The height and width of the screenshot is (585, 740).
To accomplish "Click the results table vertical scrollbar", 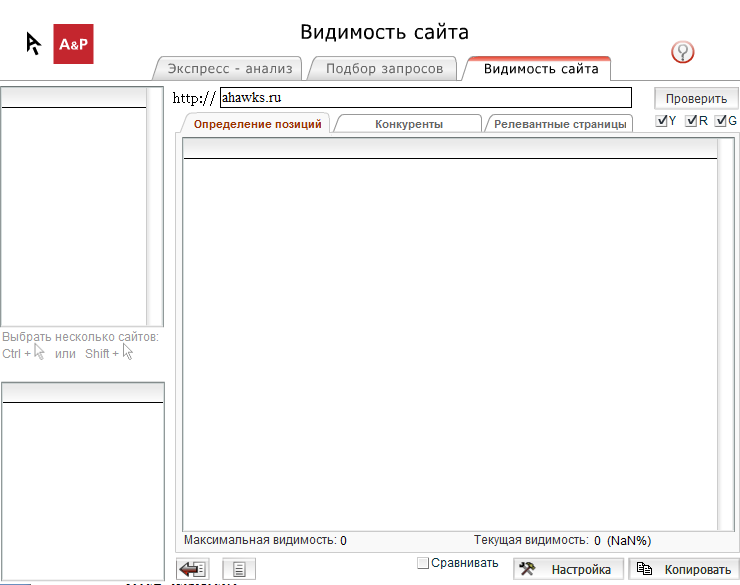I will (725, 330).
